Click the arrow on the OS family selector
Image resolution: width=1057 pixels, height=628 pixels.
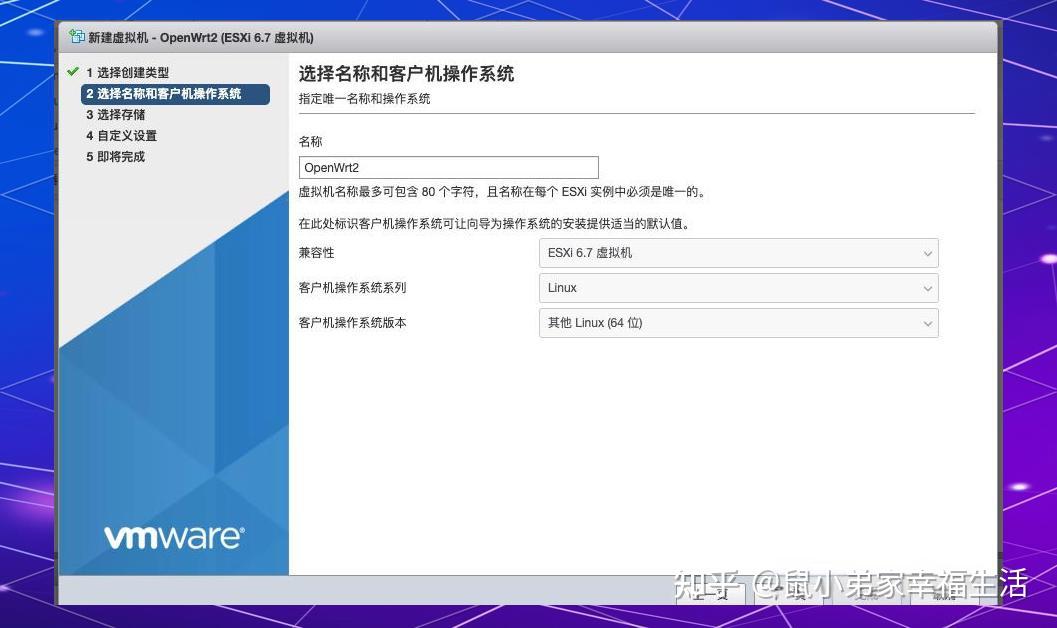928,288
